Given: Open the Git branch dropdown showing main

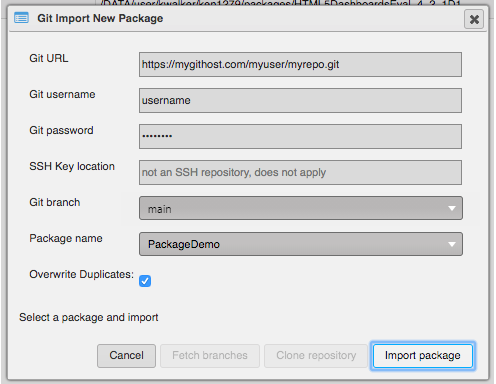Looking at the screenshot, I should 301,208.
